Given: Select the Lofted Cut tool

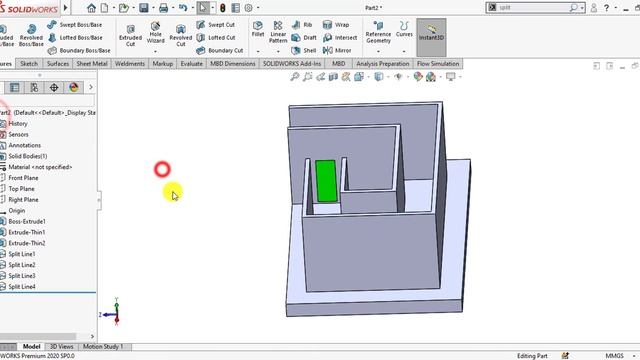Looking at the screenshot, I should [216, 38].
